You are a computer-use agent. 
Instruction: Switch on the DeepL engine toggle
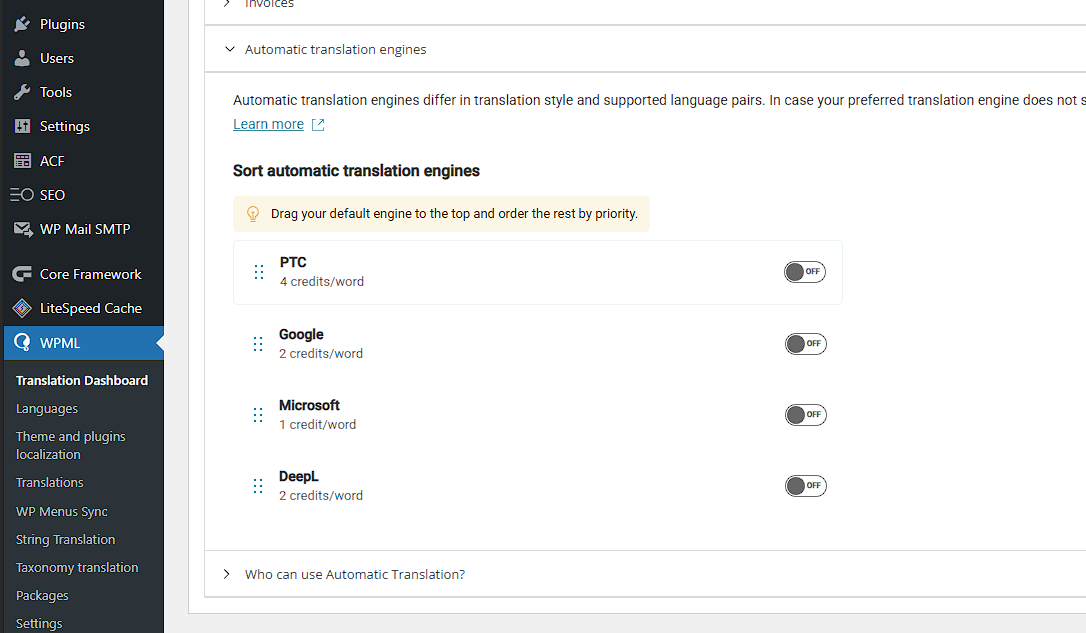(805, 486)
